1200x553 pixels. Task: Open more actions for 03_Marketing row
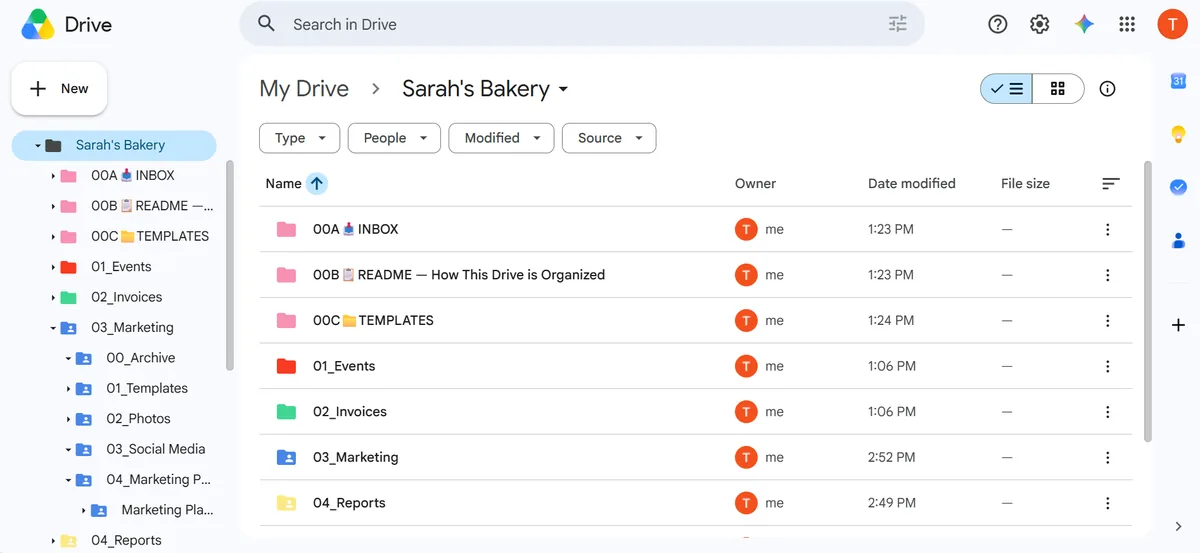pos(1107,458)
